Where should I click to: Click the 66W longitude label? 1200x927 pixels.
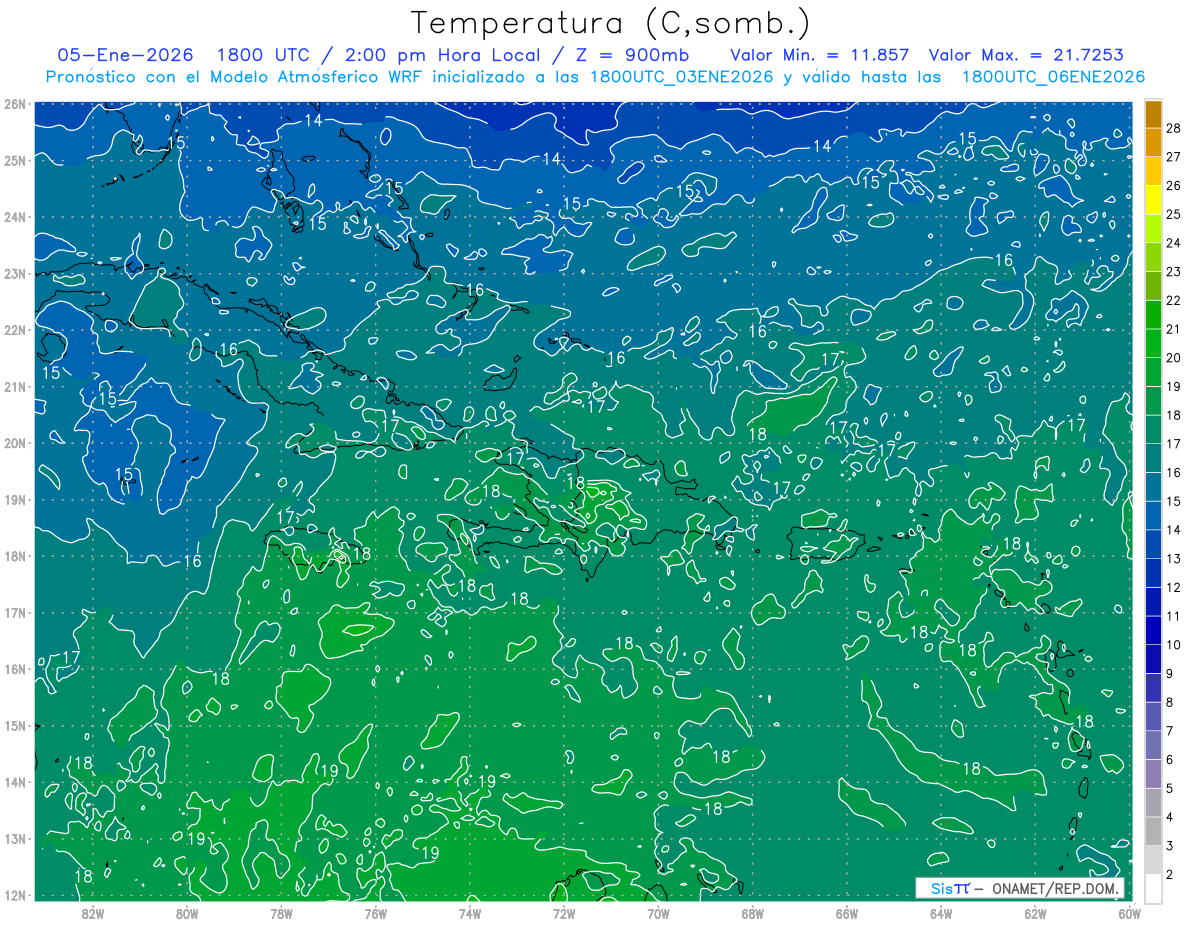pyautogui.click(x=847, y=912)
